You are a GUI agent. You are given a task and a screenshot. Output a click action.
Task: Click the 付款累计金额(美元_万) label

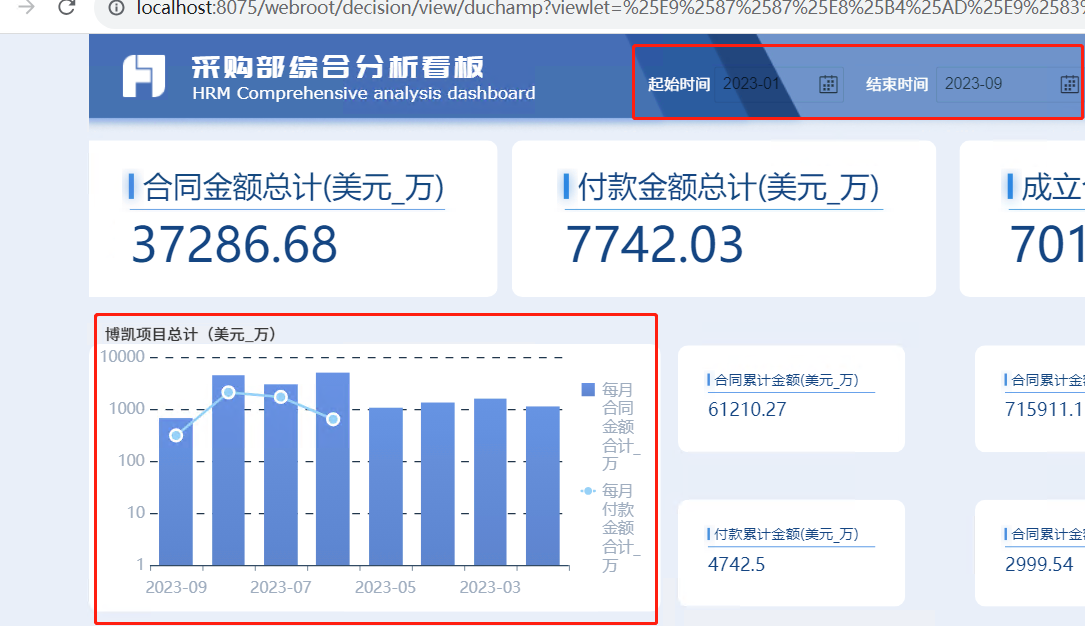pyautogui.click(x=786, y=534)
